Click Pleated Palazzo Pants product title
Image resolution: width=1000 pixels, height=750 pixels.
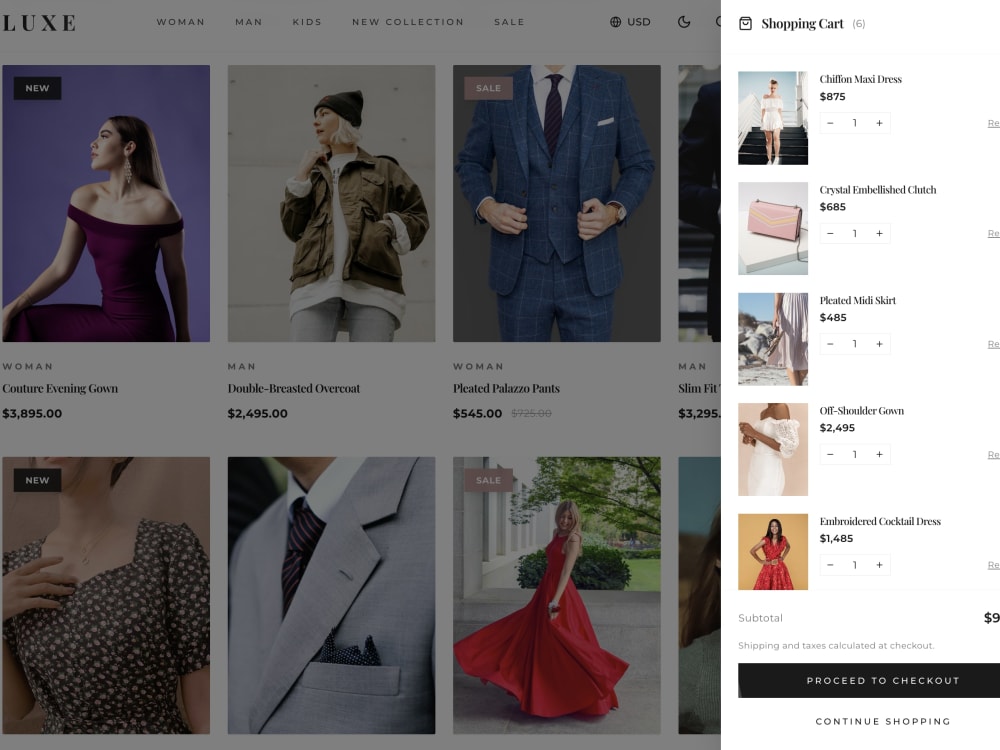(x=506, y=388)
